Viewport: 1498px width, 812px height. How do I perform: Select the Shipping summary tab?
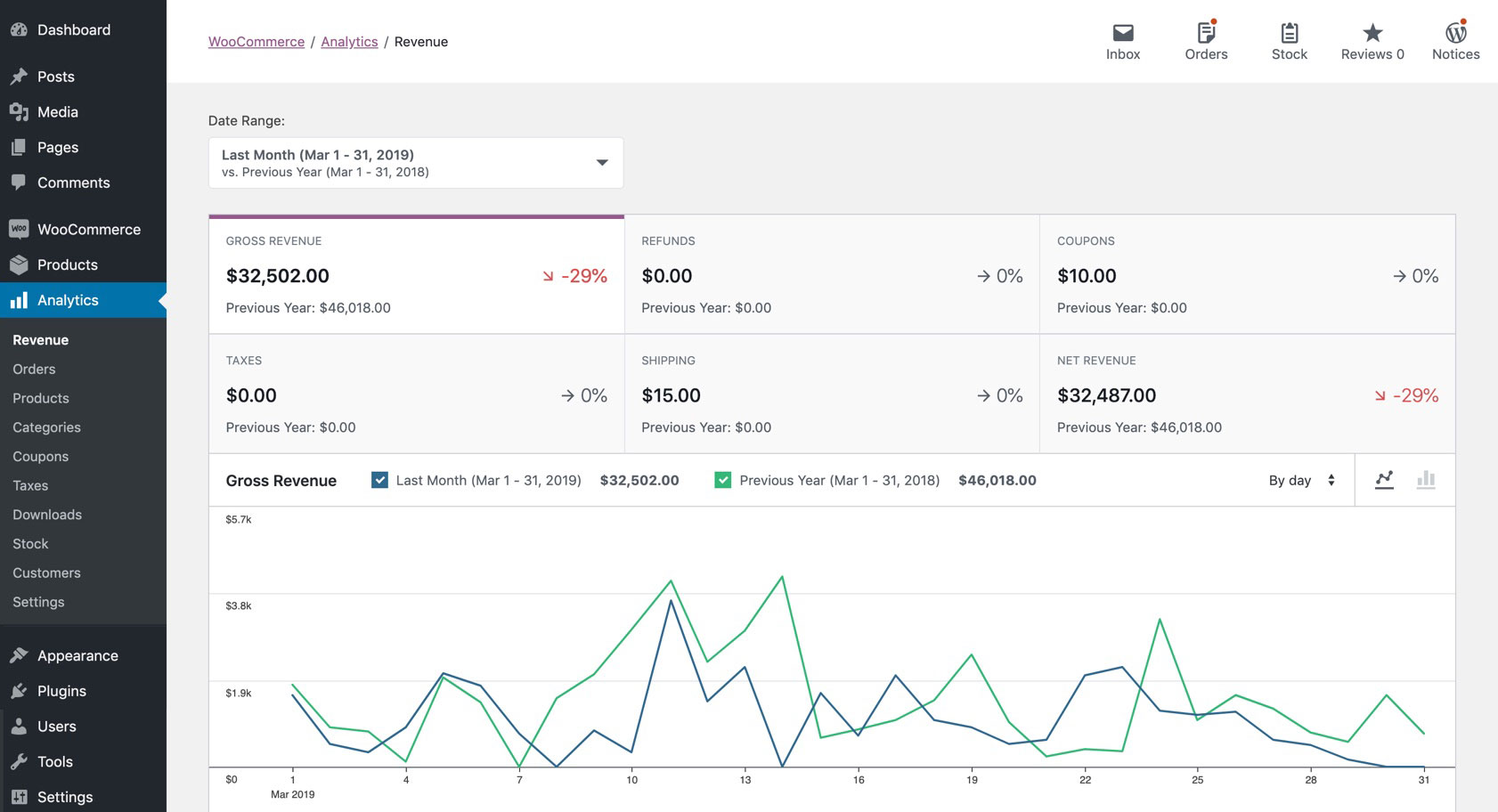(831, 394)
